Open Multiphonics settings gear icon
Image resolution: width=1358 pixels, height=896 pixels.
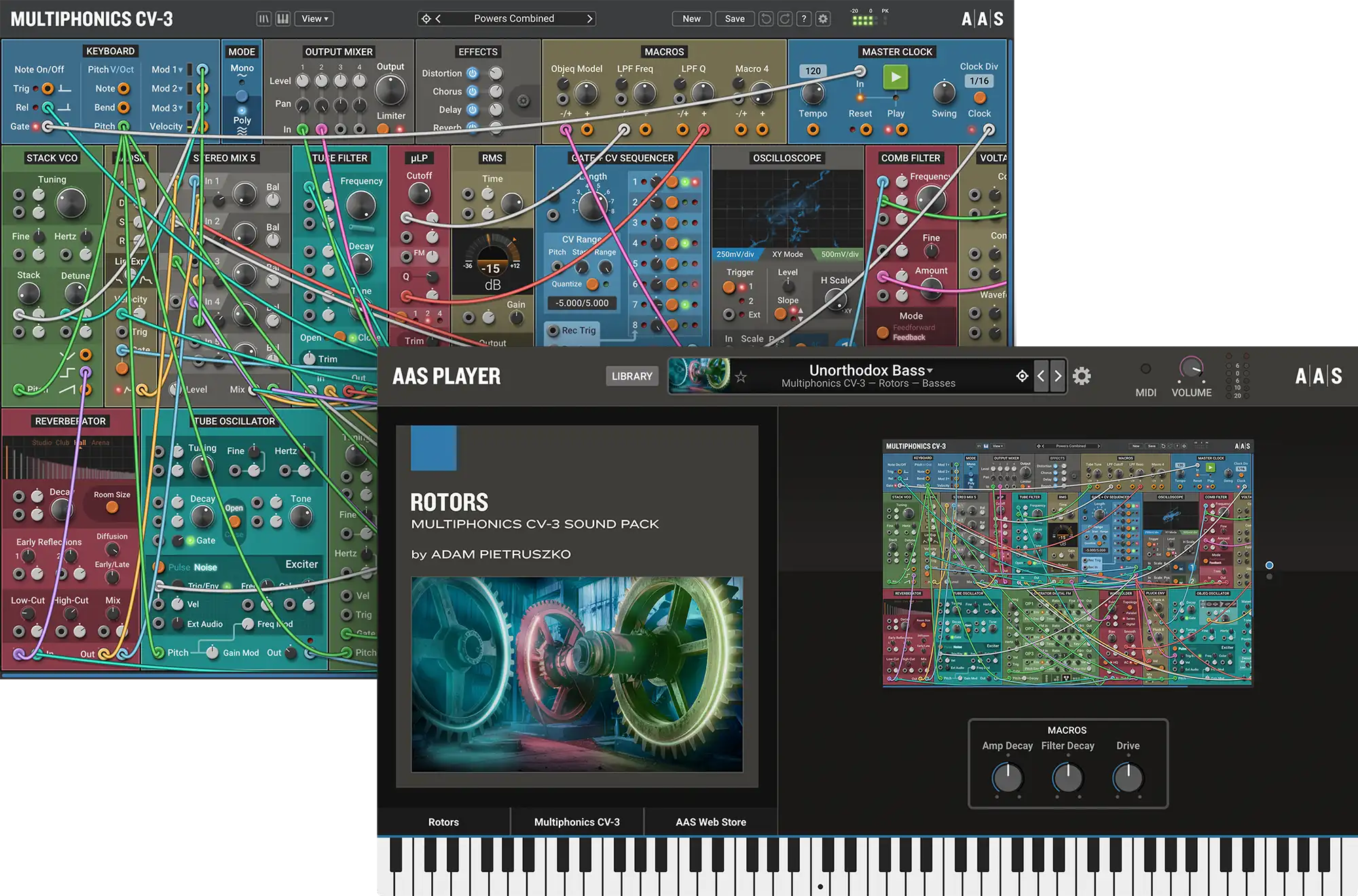(823, 19)
